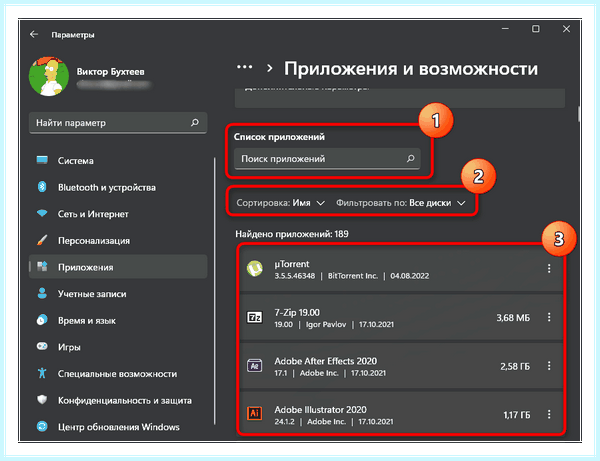Click the page vertical scrollbar thumb
This screenshot has height=461, width=600.
[579, 114]
